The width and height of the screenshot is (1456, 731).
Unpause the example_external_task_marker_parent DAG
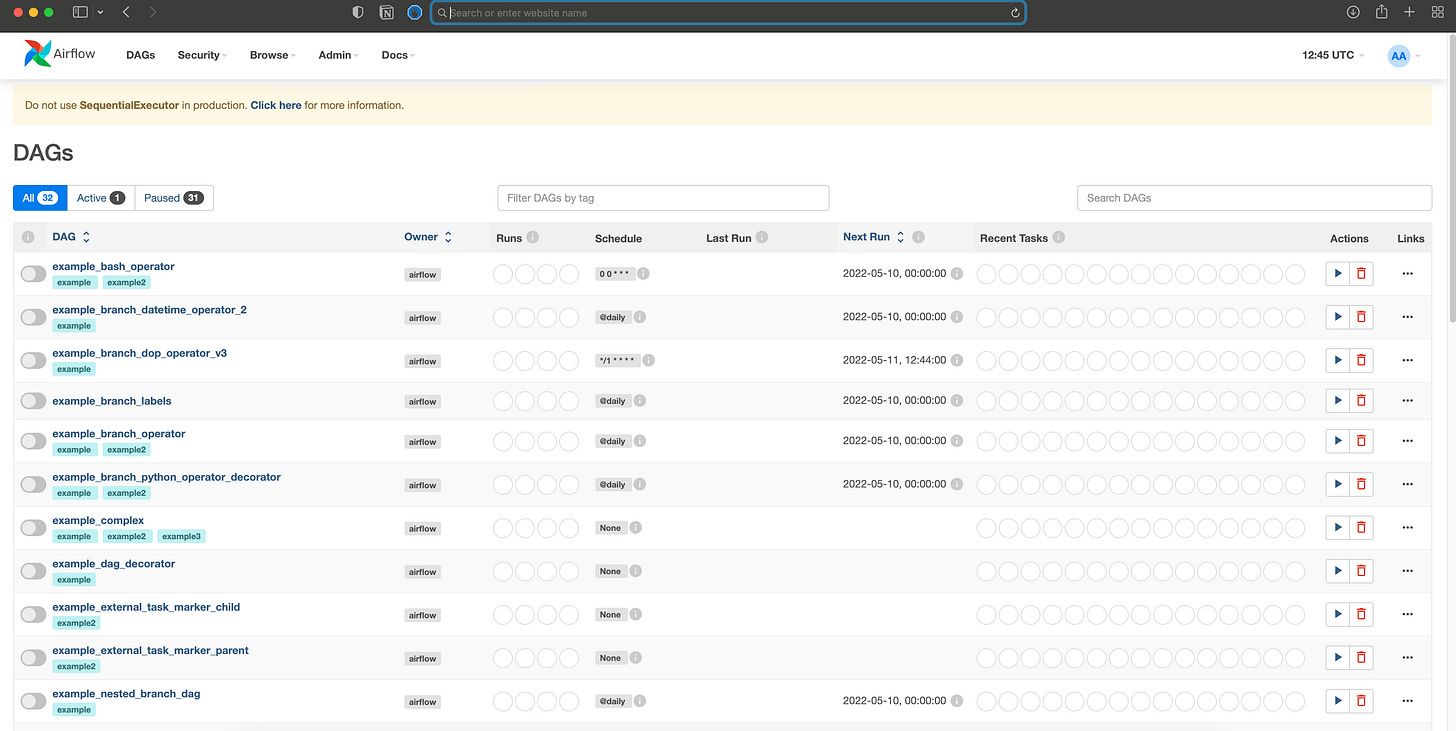tap(33, 657)
